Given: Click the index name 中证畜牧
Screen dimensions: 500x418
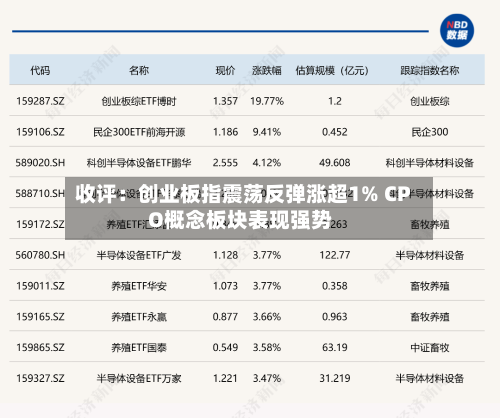Looking at the screenshot, I should pos(430,348).
